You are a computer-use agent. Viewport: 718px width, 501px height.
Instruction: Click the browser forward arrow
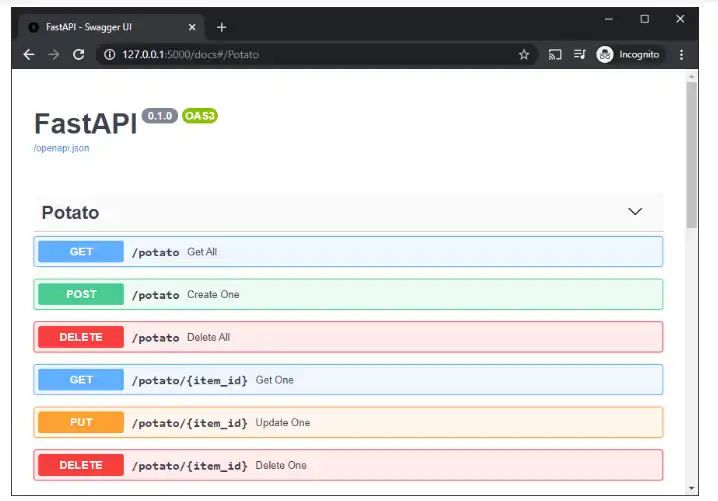click(x=53, y=55)
